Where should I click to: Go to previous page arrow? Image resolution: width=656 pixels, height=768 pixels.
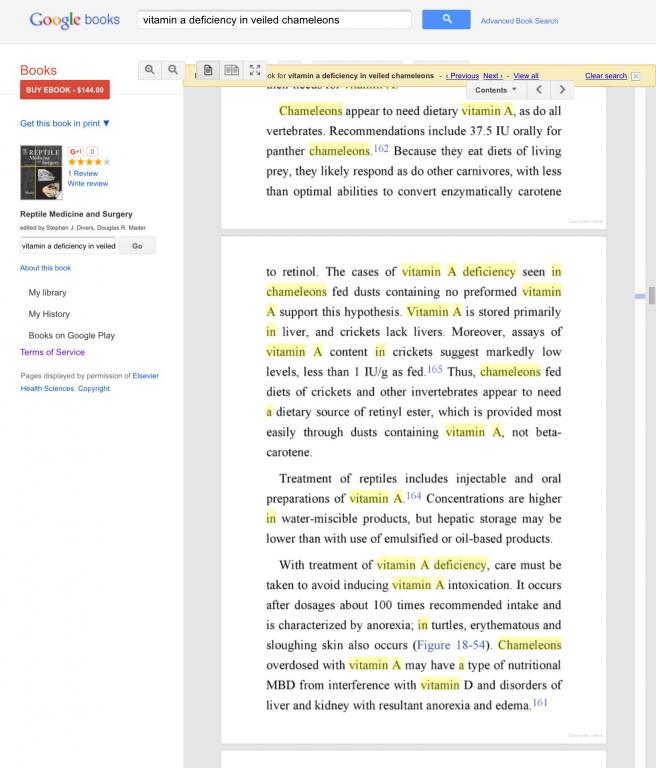[539, 90]
